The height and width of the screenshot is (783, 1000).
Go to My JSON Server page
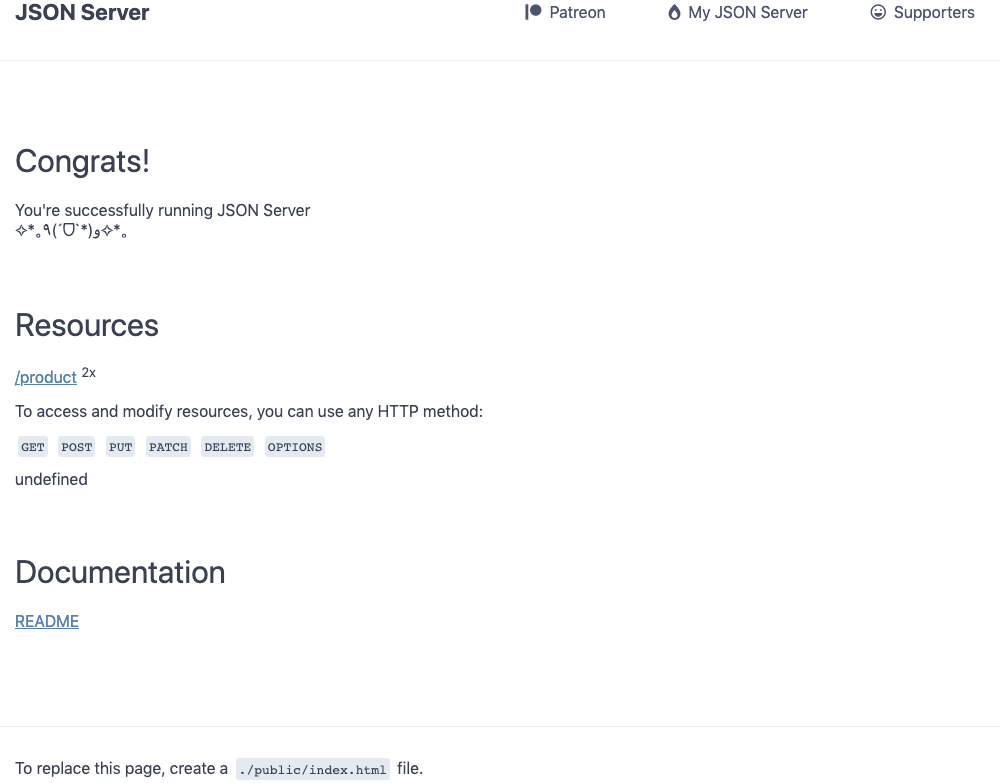click(747, 13)
